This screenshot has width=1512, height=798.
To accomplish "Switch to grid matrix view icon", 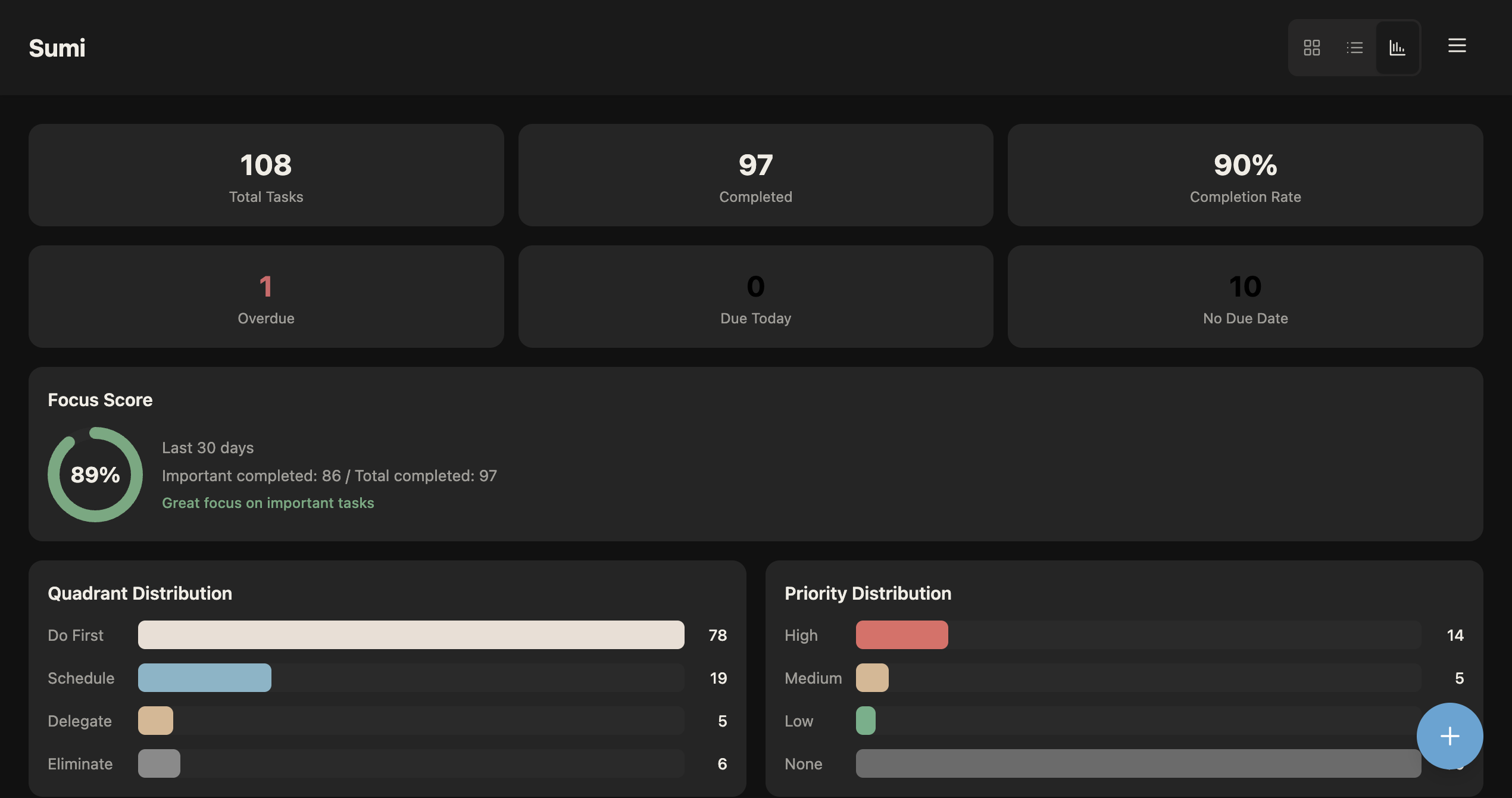I will pos(1311,48).
